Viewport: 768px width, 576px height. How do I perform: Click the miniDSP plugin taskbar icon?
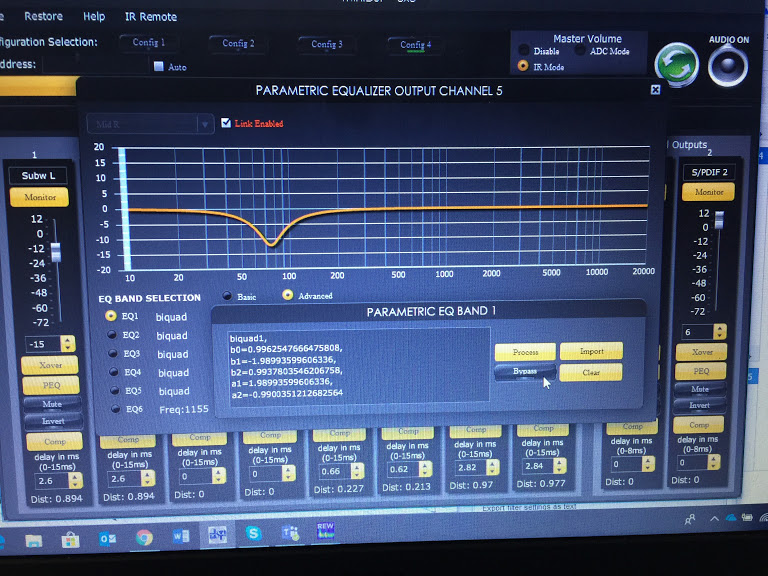point(217,534)
